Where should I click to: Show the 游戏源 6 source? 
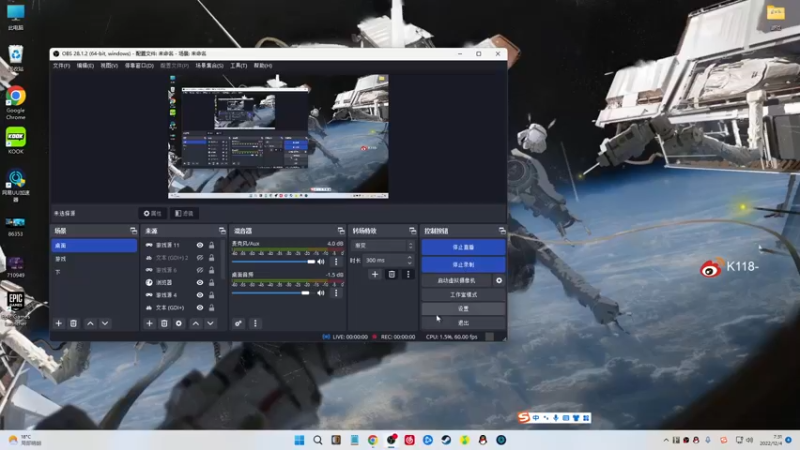[x=200, y=270]
